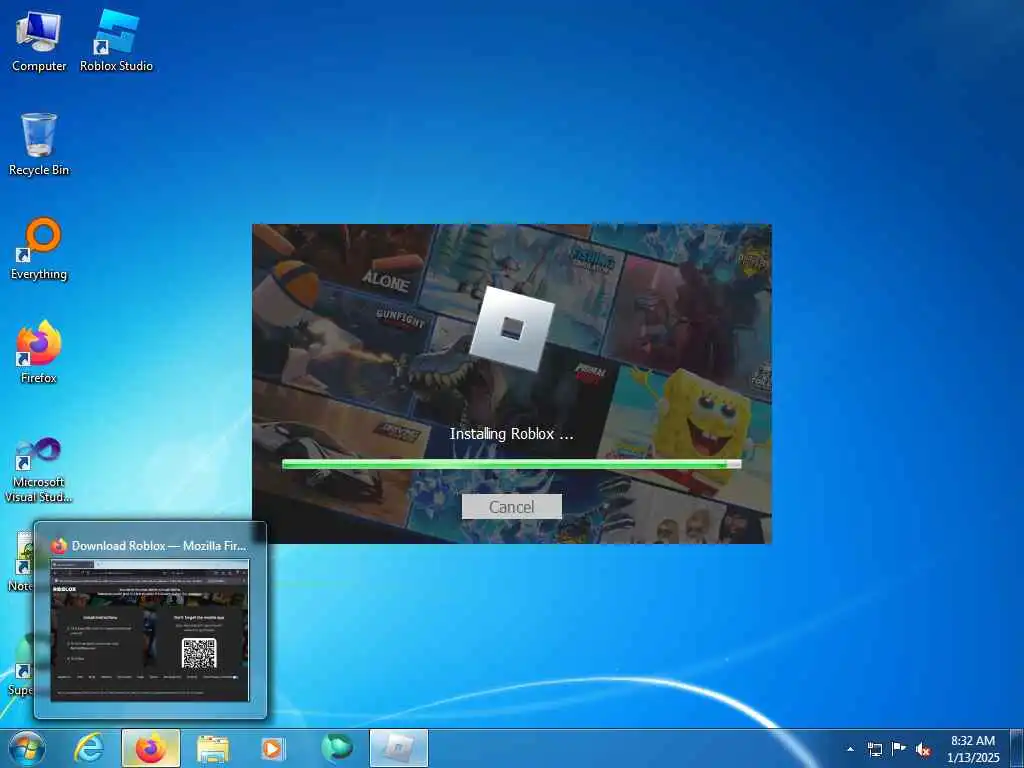The image size is (1024, 768).
Task: Click the muted volume tray icon
Action: 923,749
